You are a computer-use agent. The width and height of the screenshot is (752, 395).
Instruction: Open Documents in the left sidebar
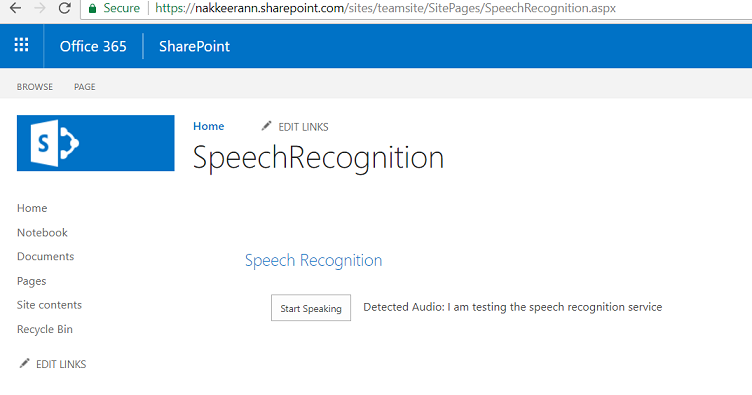point(46,256)
